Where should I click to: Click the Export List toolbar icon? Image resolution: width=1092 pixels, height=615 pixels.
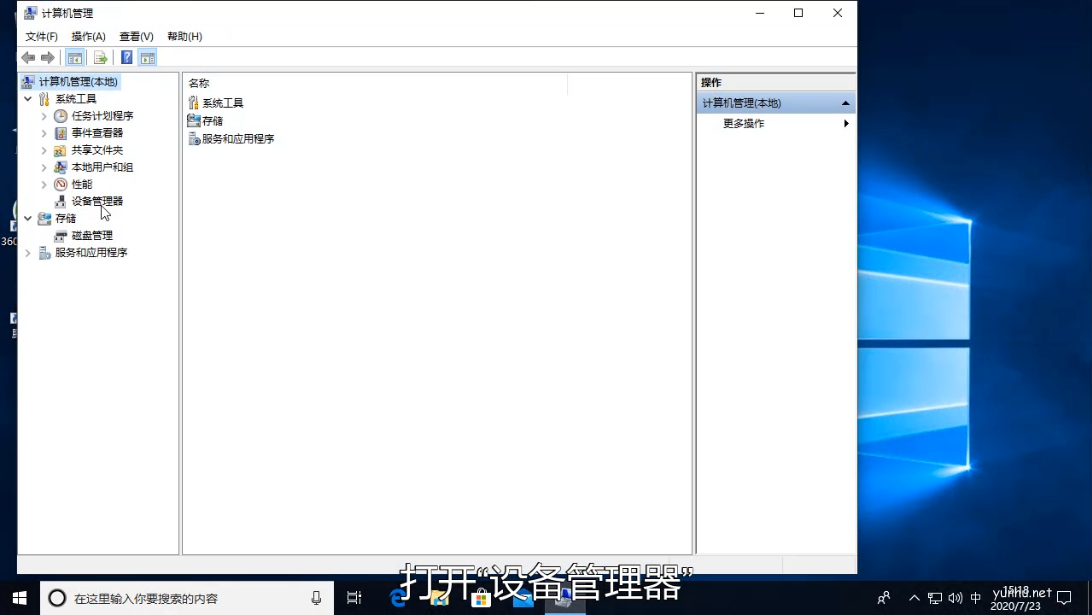[100, 58]
